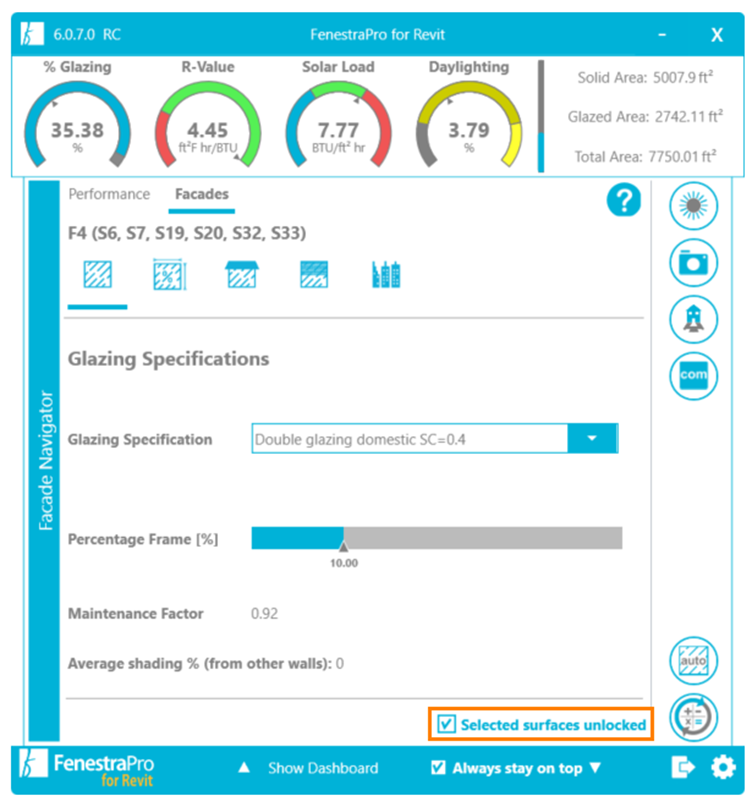Image resolution: width=752 pixels, height=807 pixels.
Task: Click the Solar Load gauge
Action: (338, 124)
